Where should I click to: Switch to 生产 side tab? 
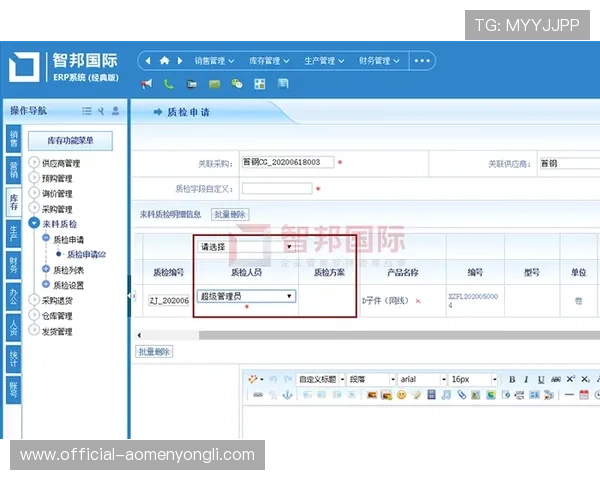tap(13, 233)
